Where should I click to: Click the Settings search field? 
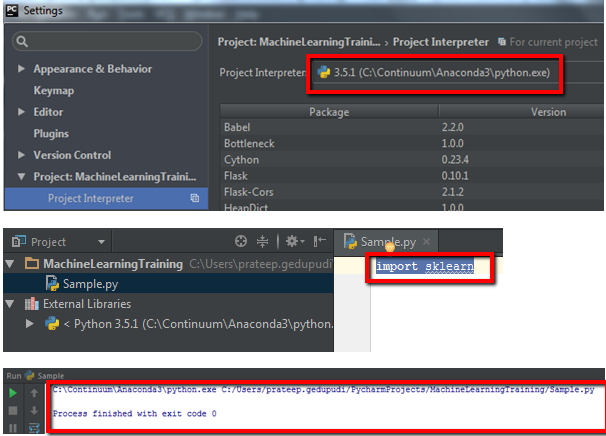109,42
